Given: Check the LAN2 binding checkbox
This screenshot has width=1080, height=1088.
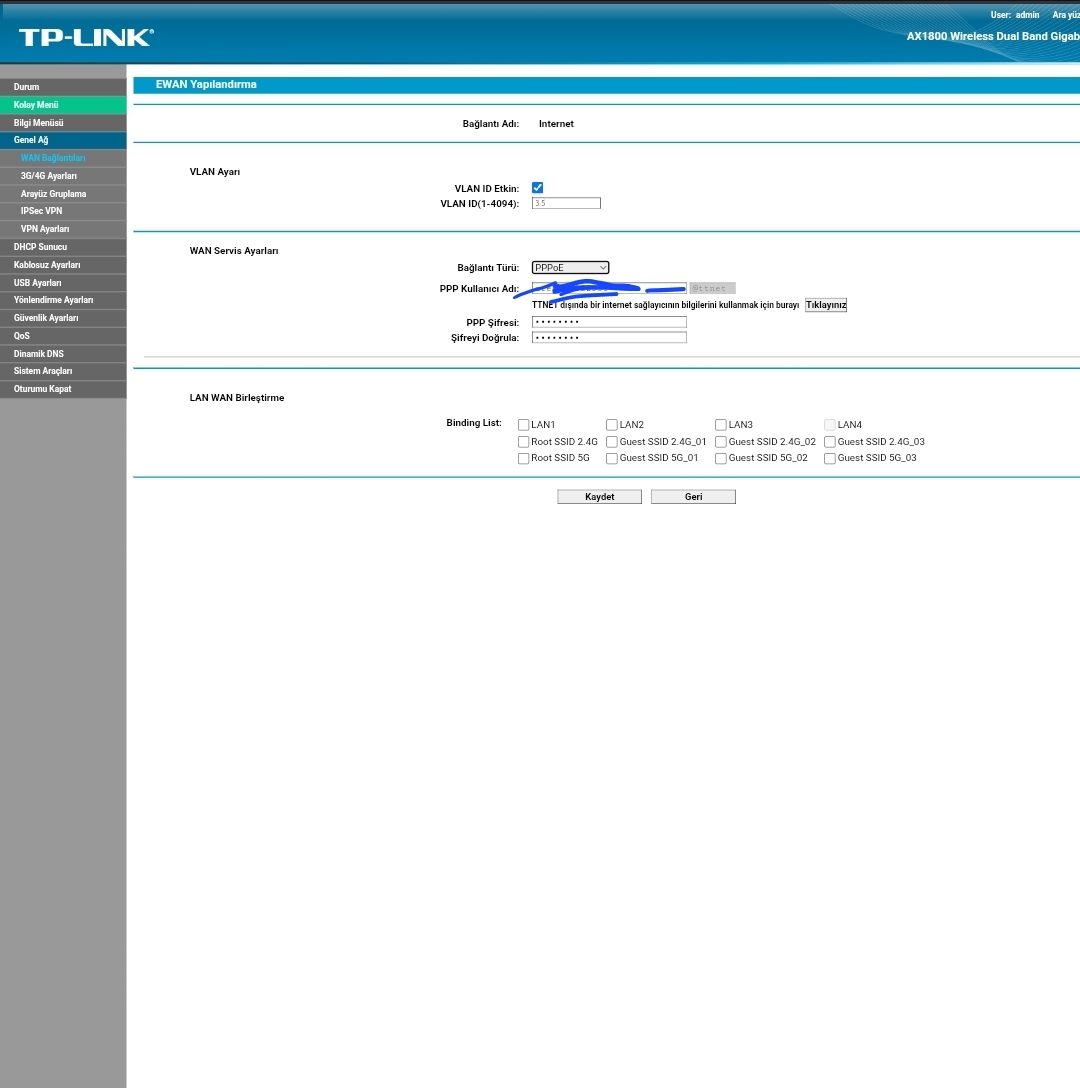Looking at the screenshot, I should pos(611,425).
